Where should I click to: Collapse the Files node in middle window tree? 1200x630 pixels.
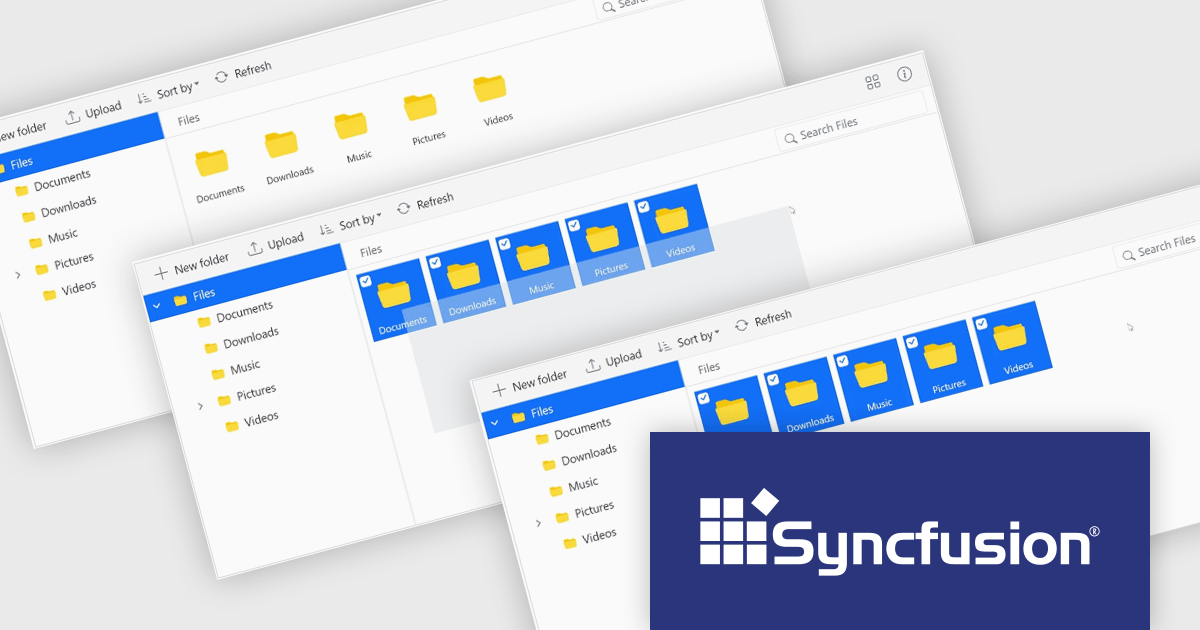[x=156, y=304]
